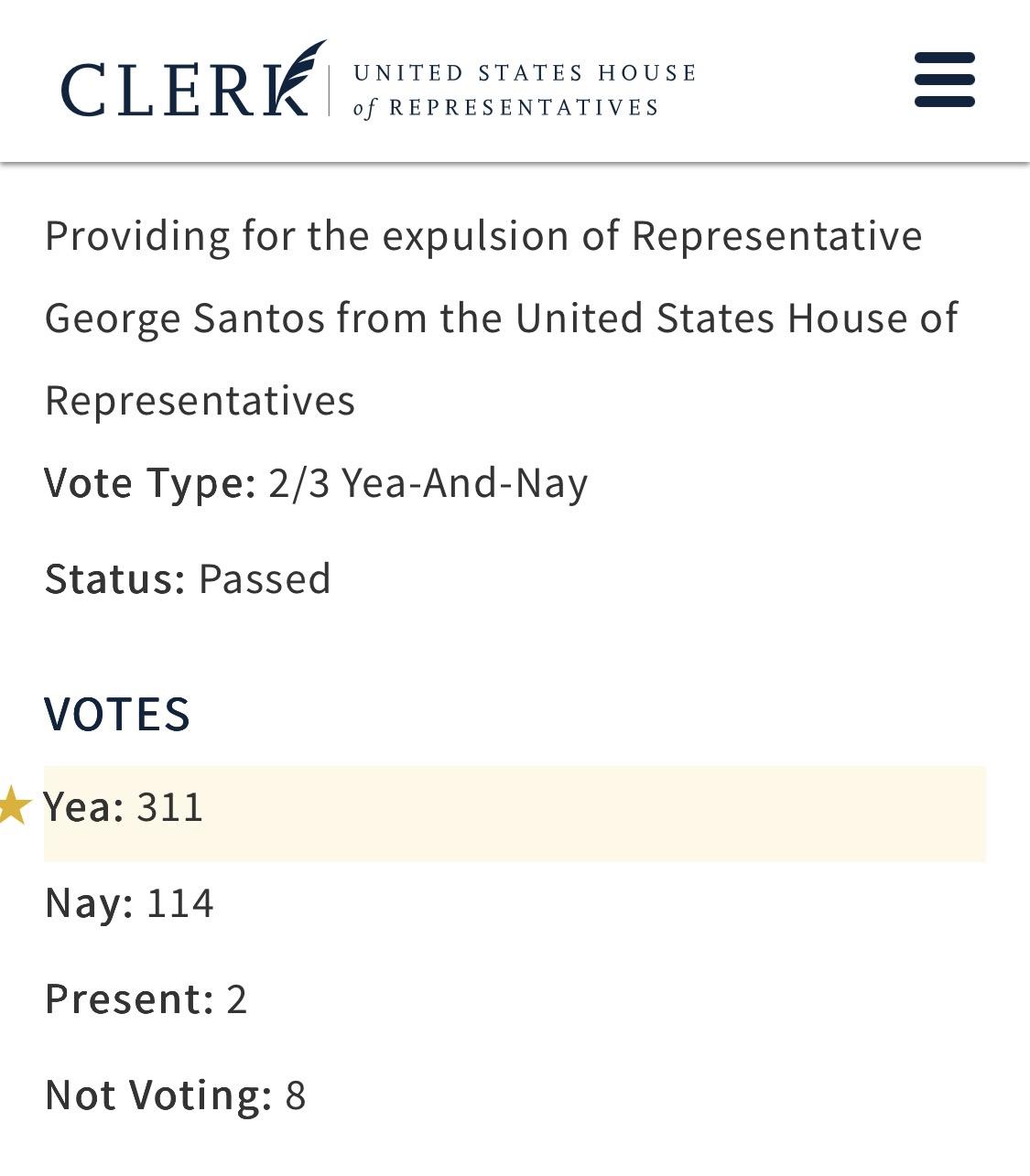Click the Vote Type label
The height and width of the screenshot is (1176, 1030).
click(150, 482)
